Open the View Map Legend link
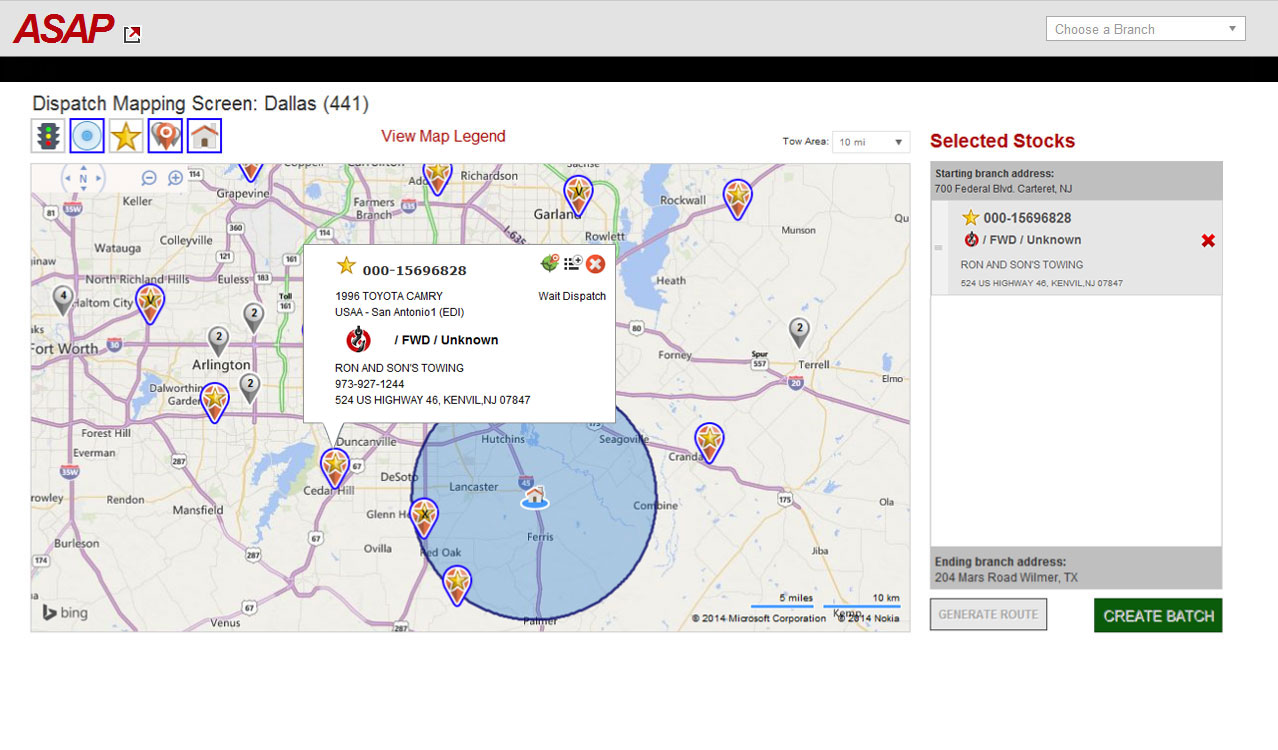The image size is (1278, 750). pyautogui.click(x=443, y=136)
